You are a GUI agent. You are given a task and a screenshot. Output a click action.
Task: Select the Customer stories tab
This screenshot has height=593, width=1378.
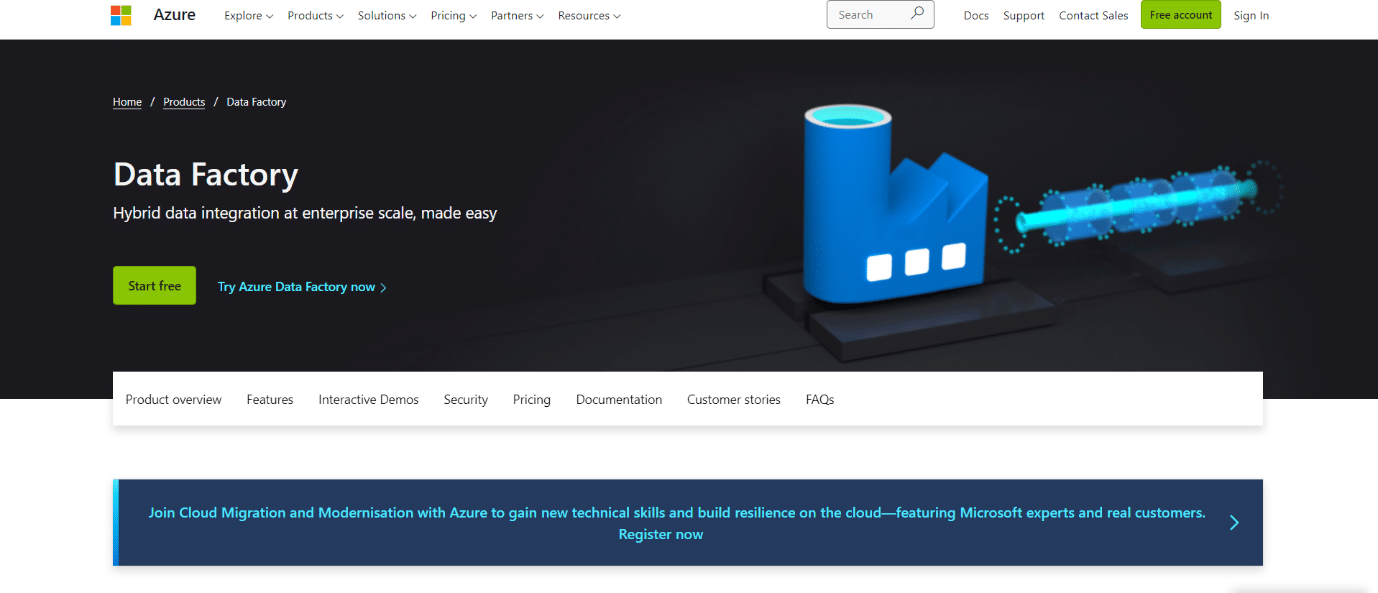[x=734, y=399]
